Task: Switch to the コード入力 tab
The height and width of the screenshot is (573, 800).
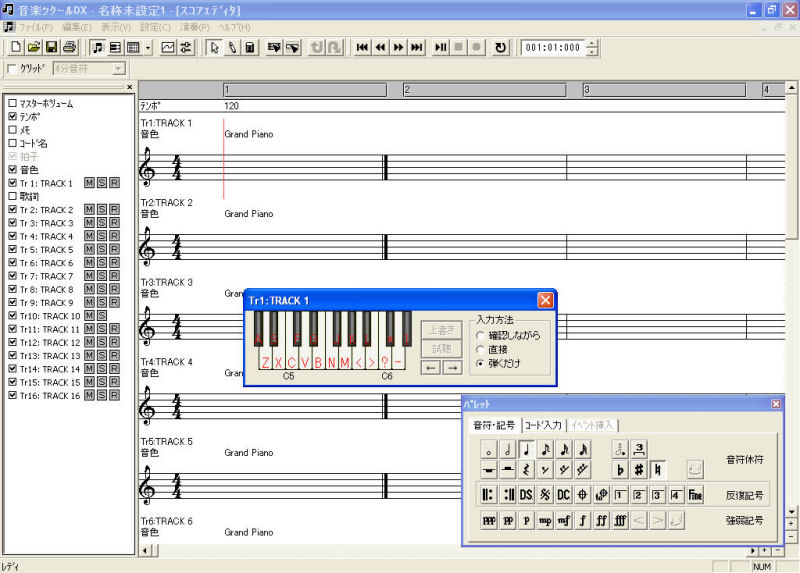Action: click(x=545, y=426)
